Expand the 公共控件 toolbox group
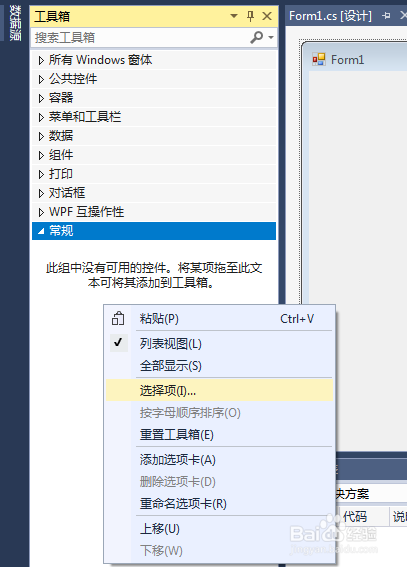 (x=41, y=79)
